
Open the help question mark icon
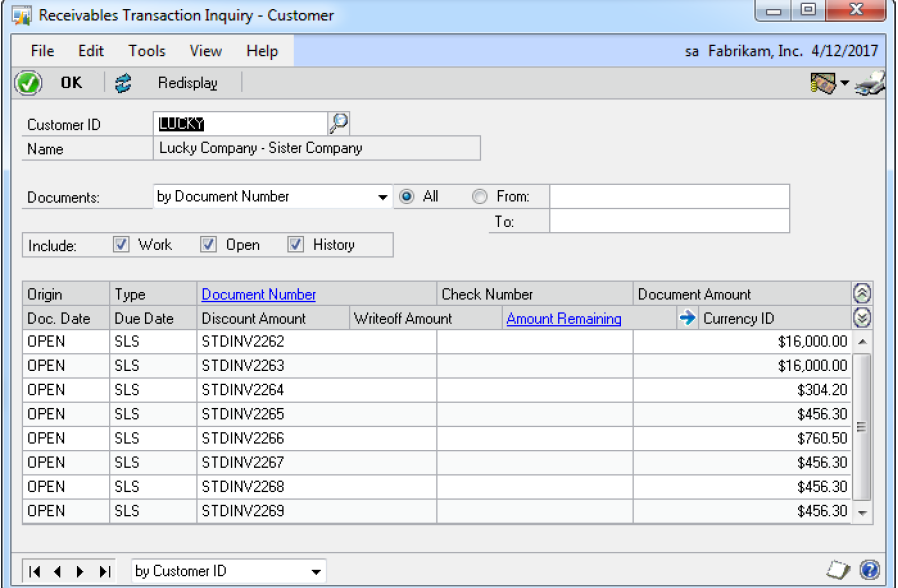pyautogui.click(x=870, y=570)
